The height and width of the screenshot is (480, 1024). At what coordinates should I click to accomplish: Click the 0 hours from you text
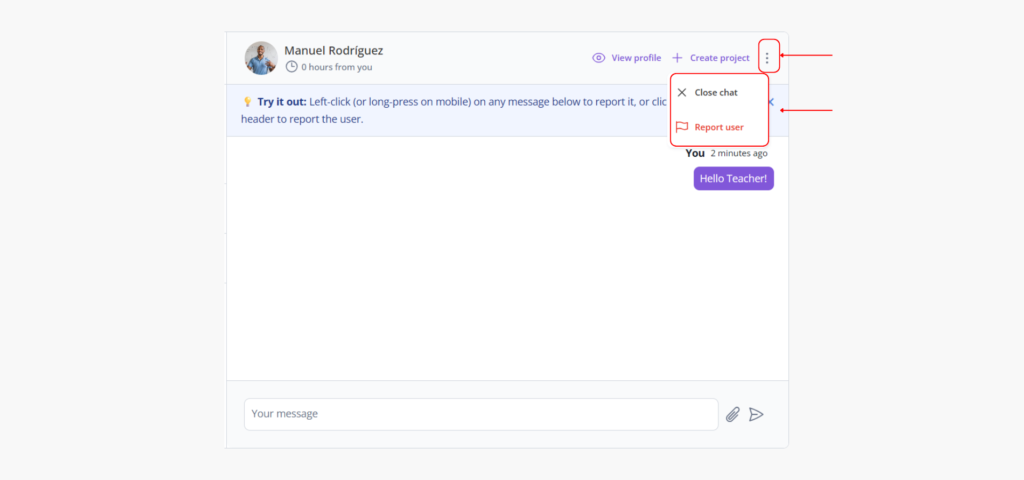[337, 67]
